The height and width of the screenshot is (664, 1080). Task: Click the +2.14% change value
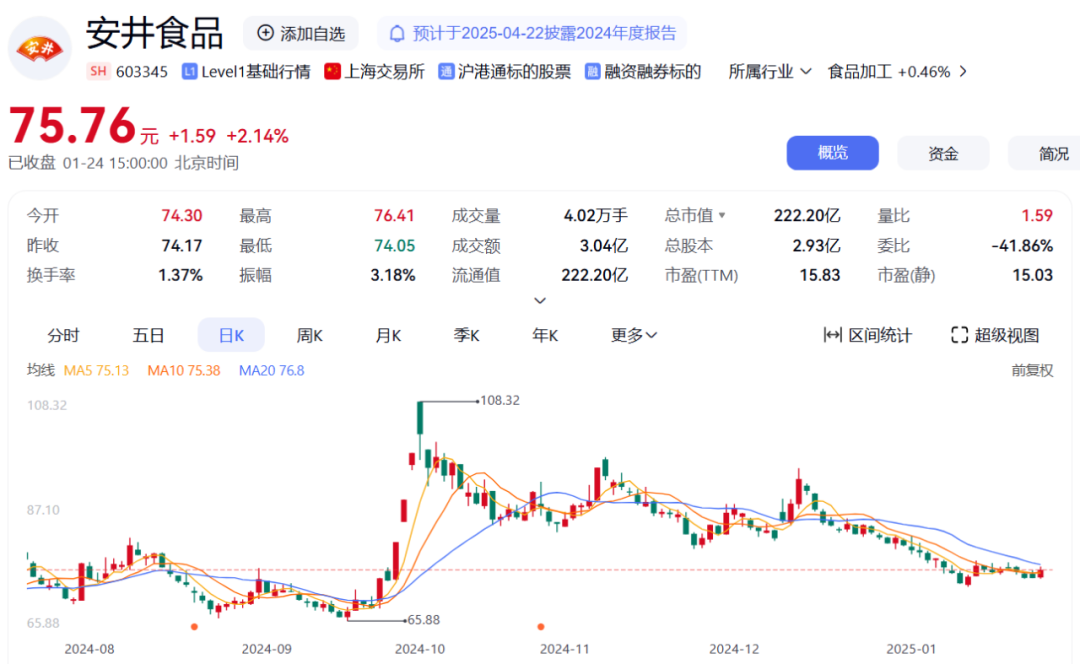point(258,136)
